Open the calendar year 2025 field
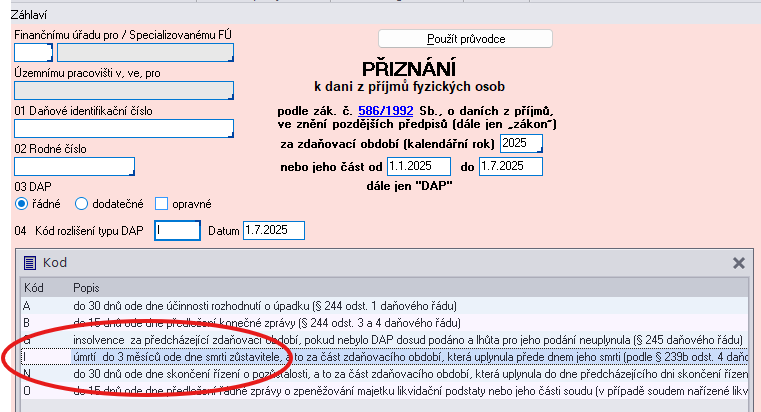761x412 pixels. (x=521, y=144)
